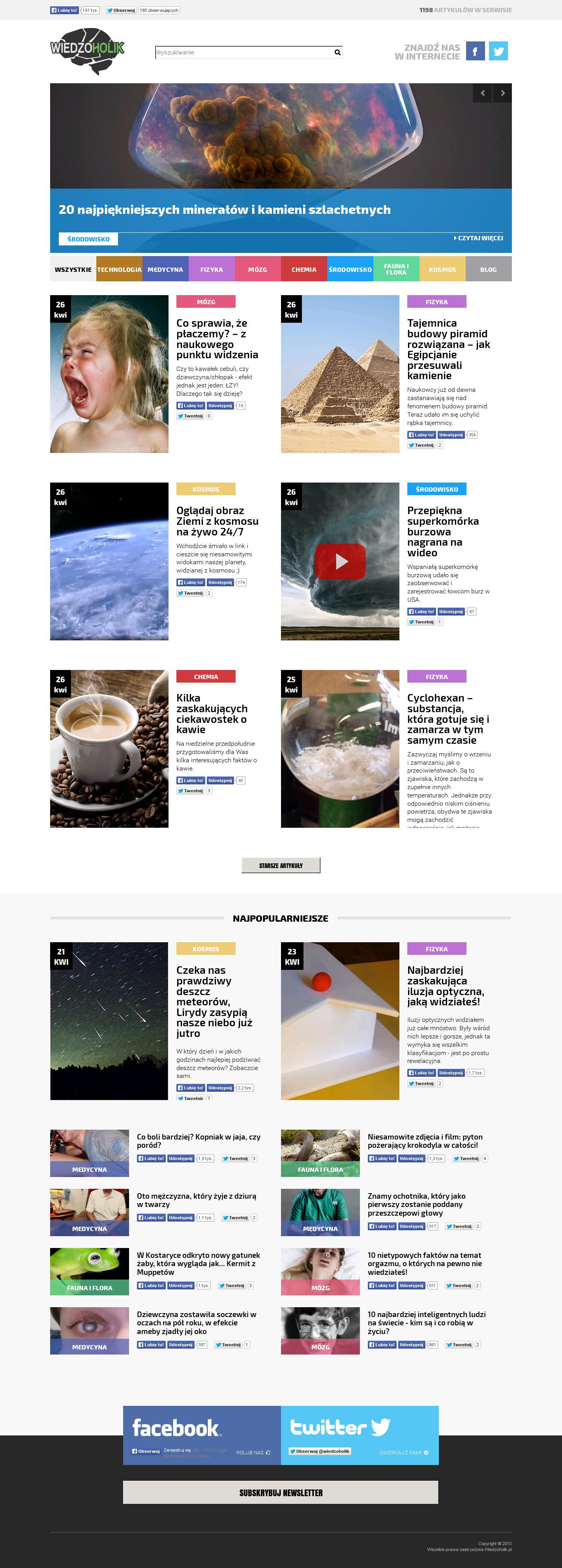Select the KOSMOS category tab
562x1568 pixels.
(442, 269)
